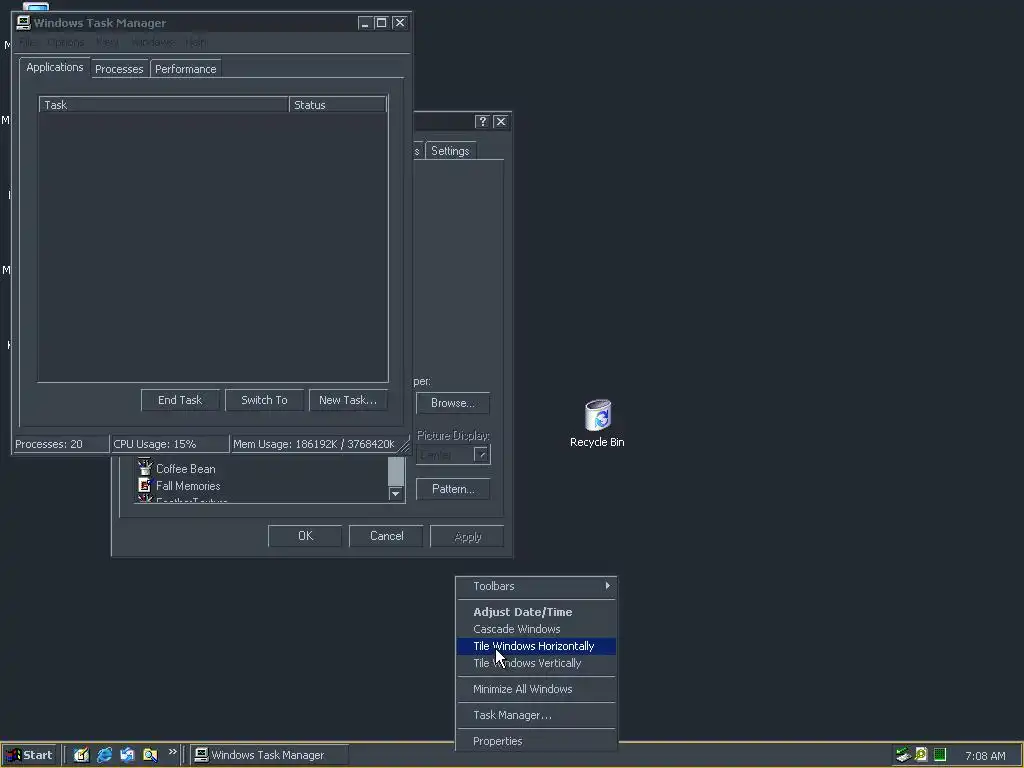The image size is (1024, 768).
Task: Expand the Toolbars submenu
Action: click(x=536, y=586)
